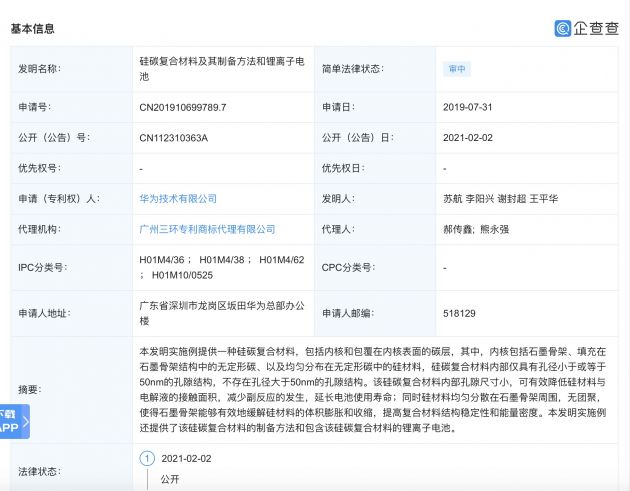Click agent names 郝传鑫; 熊永强

(x=476, y=229)
